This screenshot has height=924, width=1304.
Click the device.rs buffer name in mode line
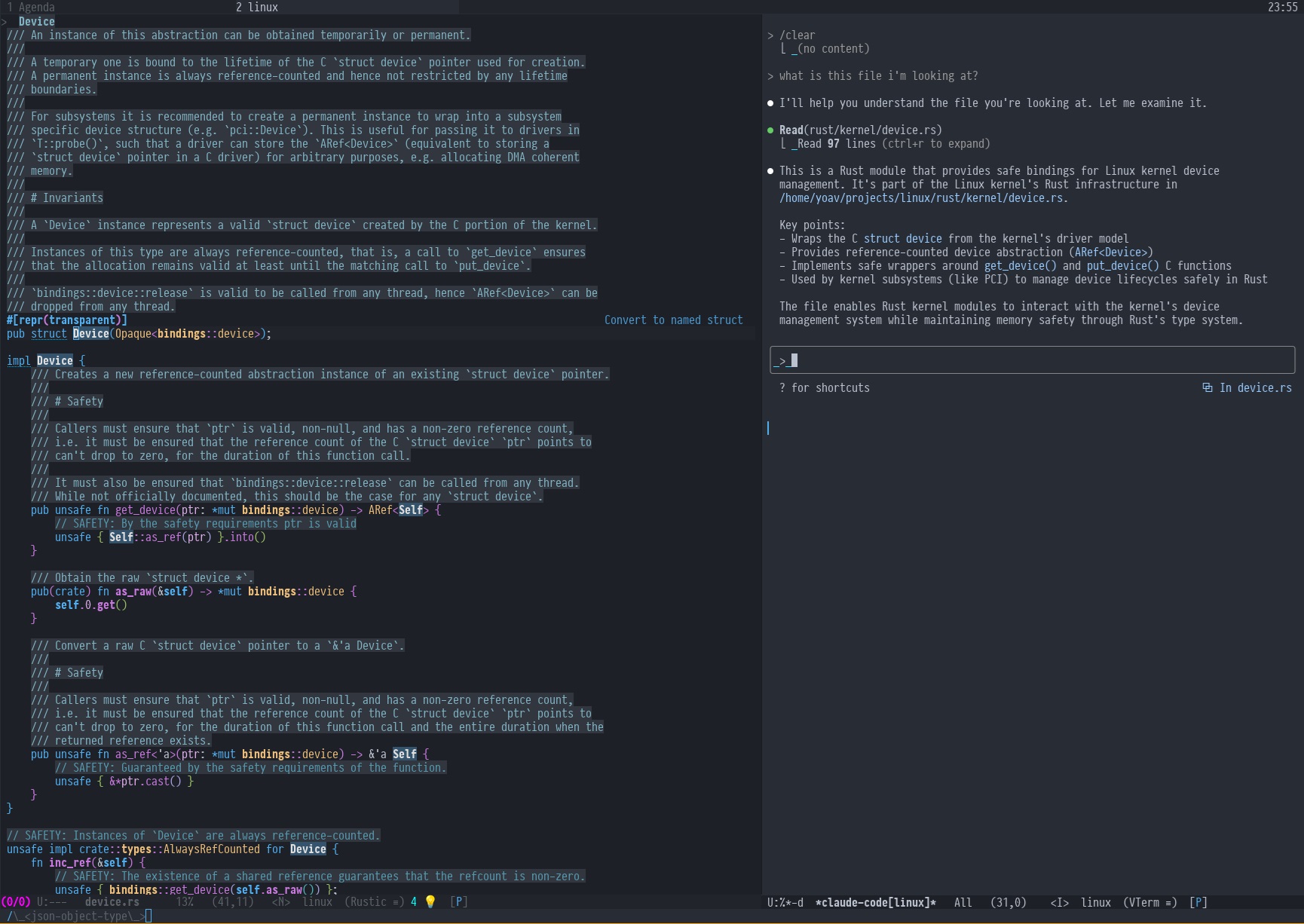(x=112, y=902)
